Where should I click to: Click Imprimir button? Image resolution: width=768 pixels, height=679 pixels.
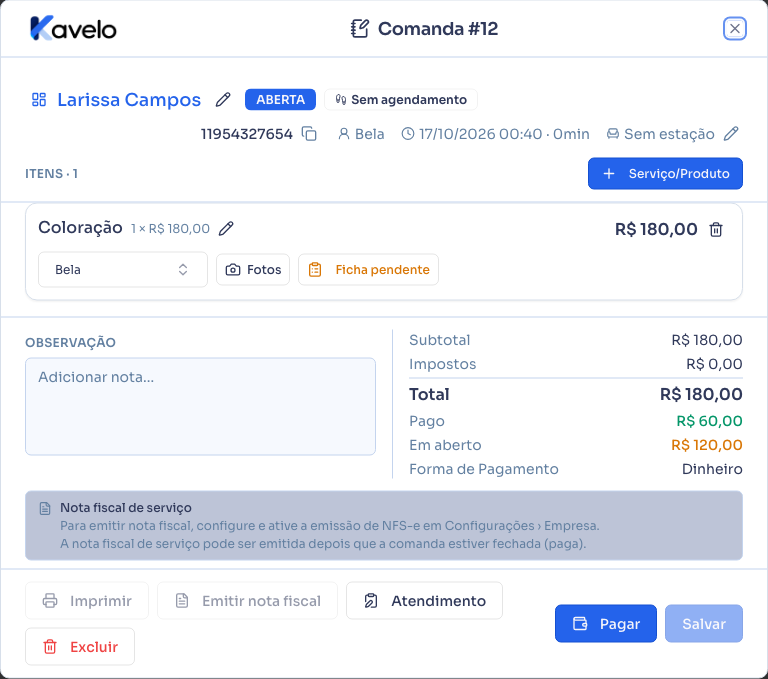(x=87, y=601)
